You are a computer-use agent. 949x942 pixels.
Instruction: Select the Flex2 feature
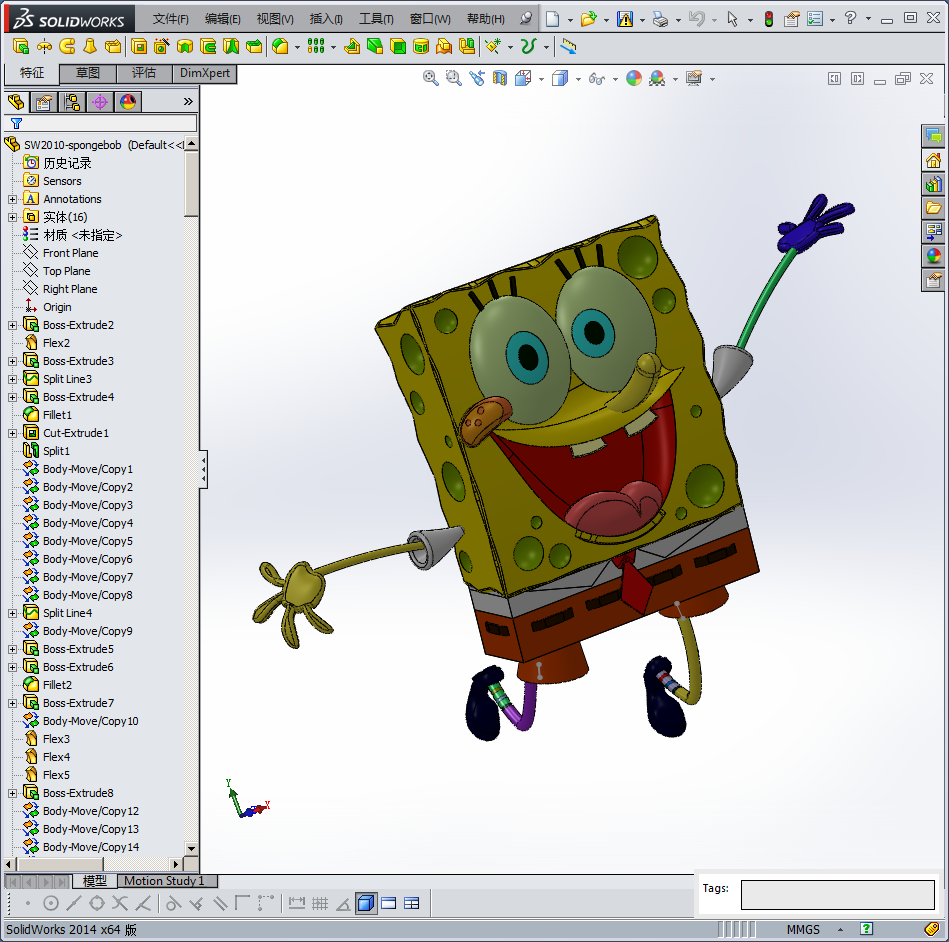click(x=56, y=343)
